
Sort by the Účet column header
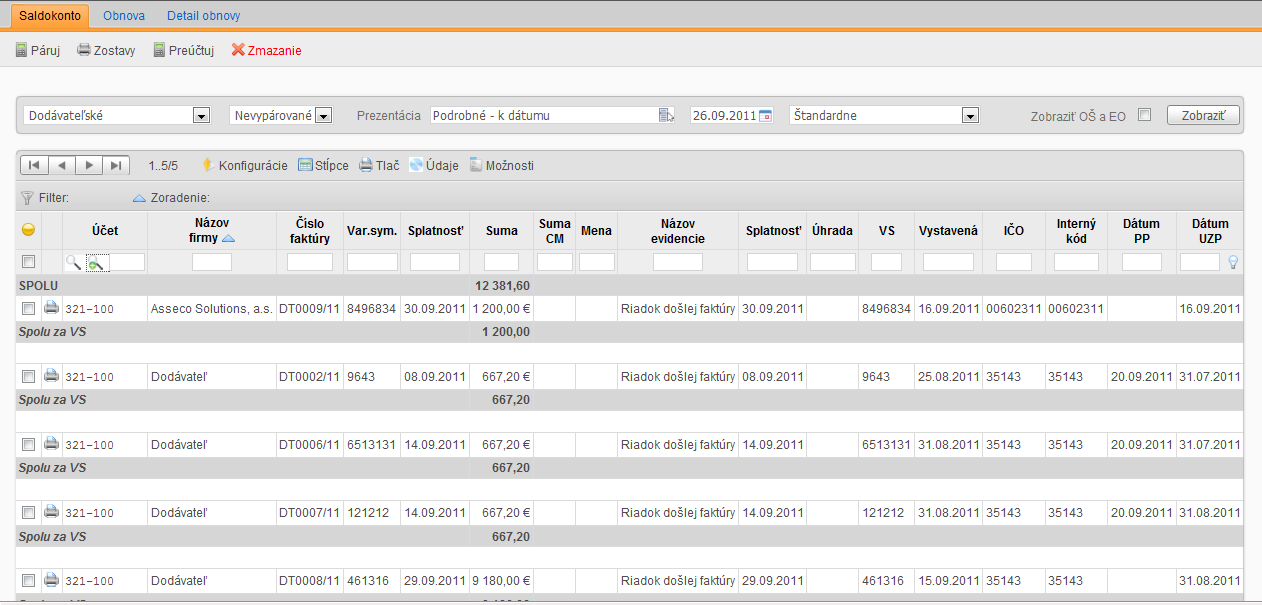(105, 230)
